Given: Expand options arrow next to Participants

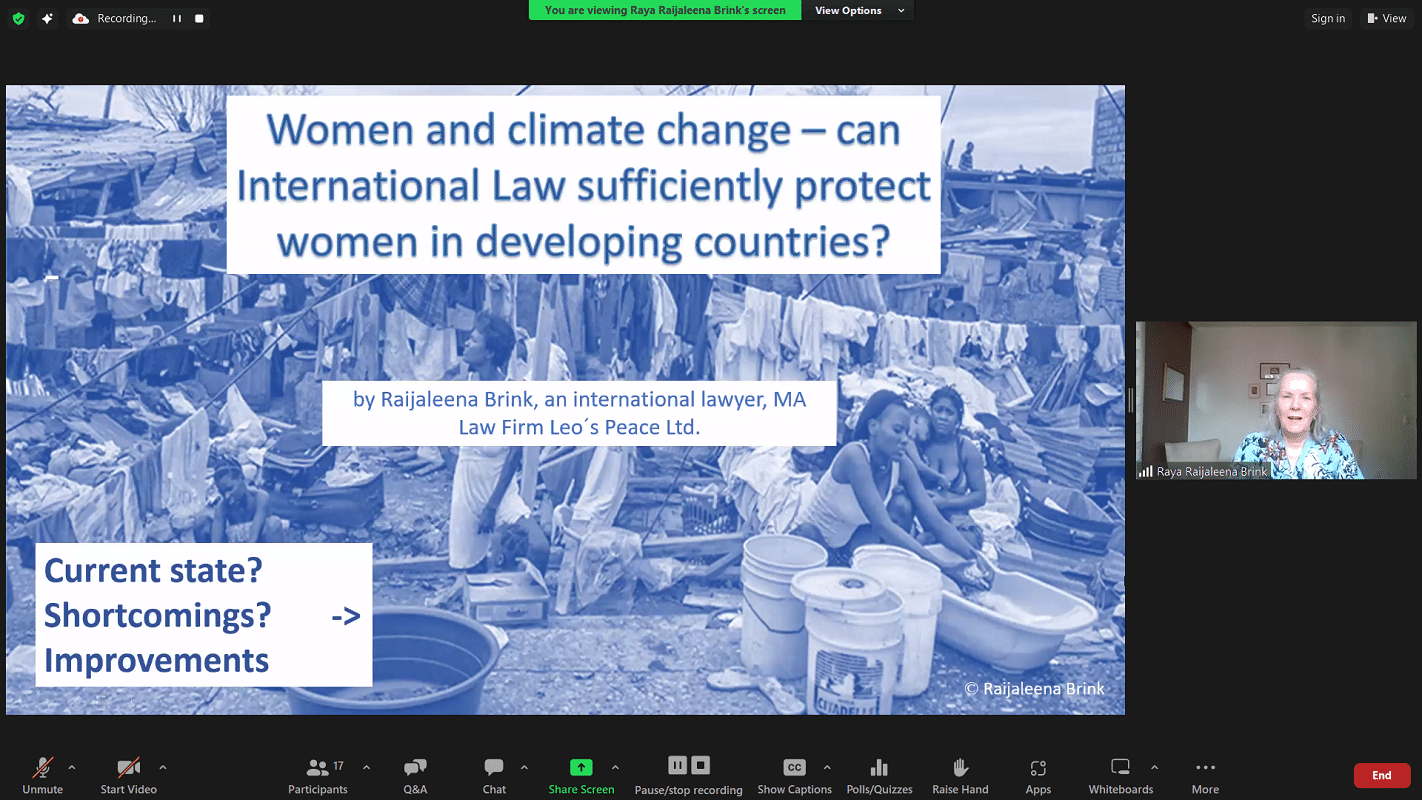Looking at the screenshot, I should click(366, 767).
